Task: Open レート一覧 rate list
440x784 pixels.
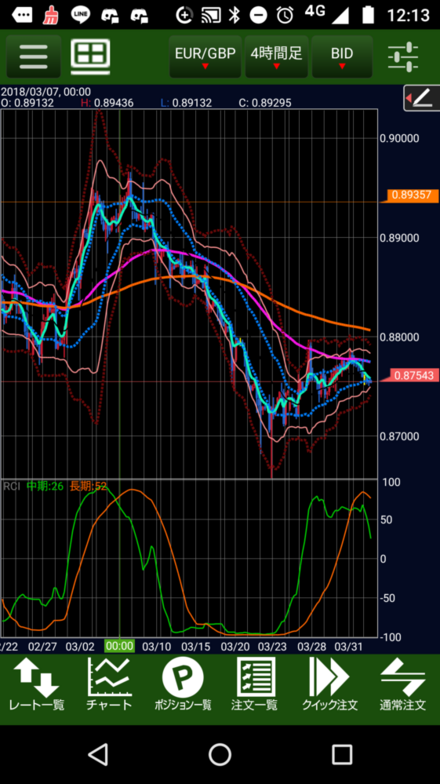Action: tap(36, 685)
